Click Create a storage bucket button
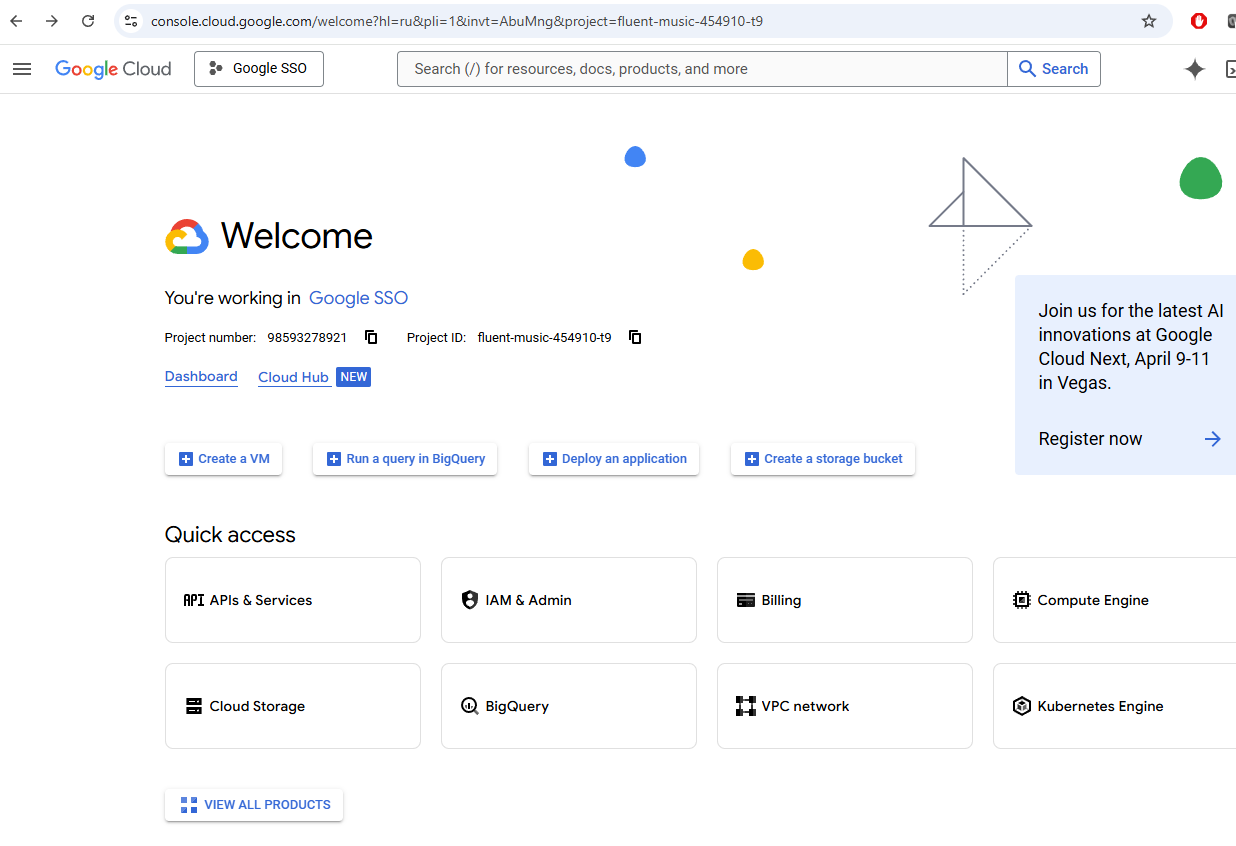 pos(823,459)
